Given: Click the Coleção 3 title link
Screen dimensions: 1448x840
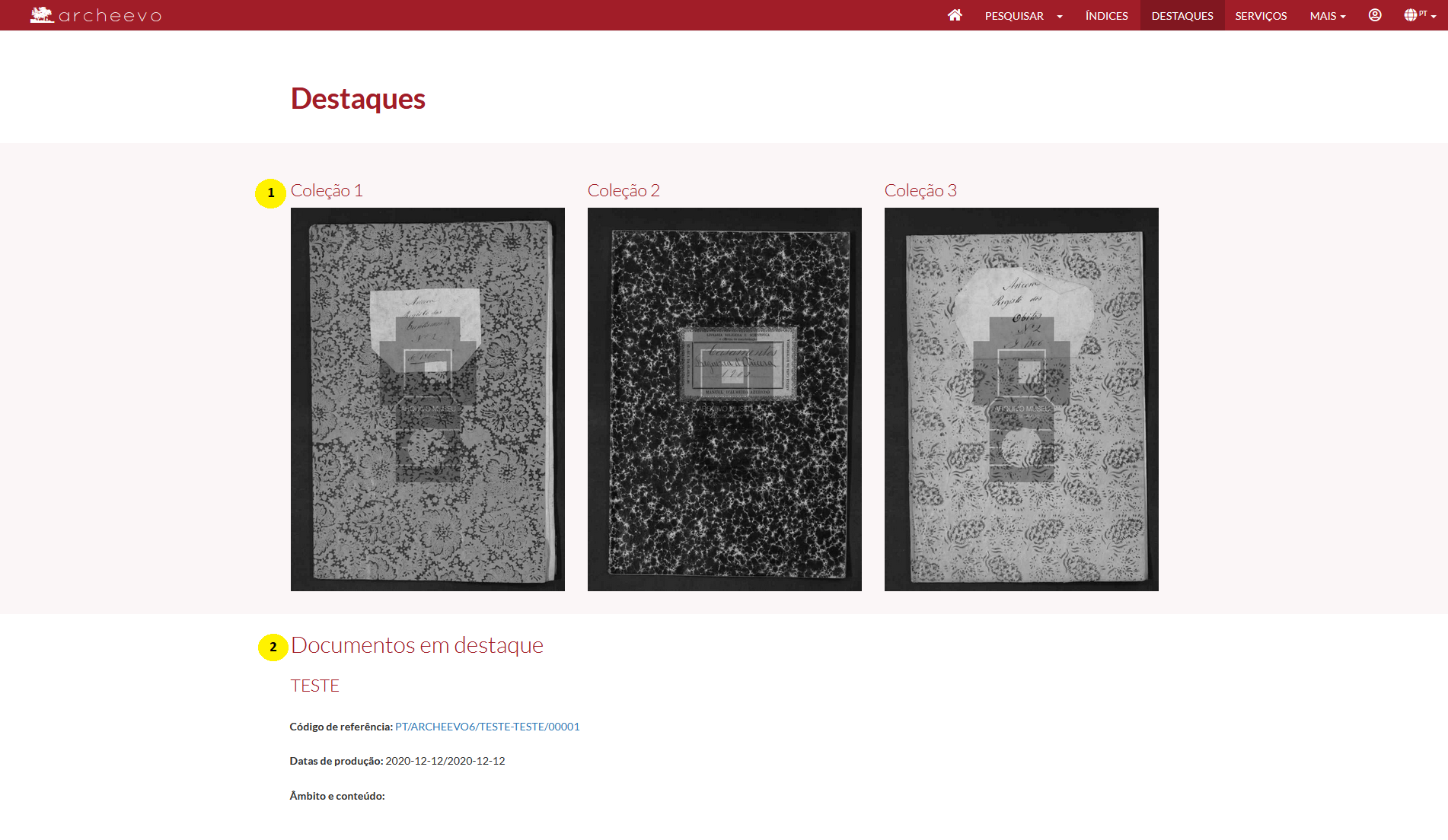Looking at the screenshot, I should (920, 191).
